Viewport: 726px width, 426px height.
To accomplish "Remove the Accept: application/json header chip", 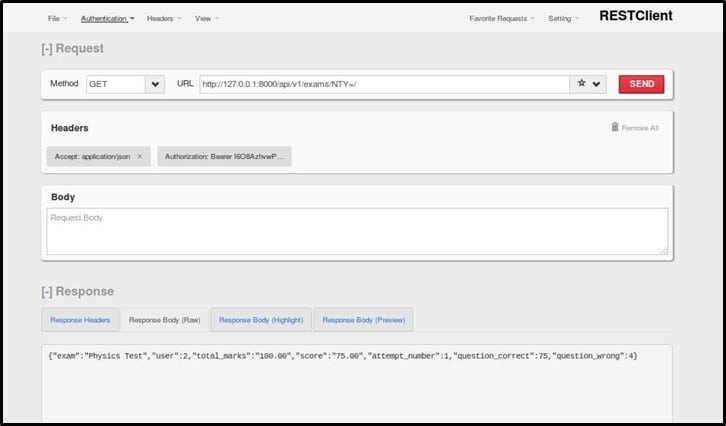I will (139, 157).
